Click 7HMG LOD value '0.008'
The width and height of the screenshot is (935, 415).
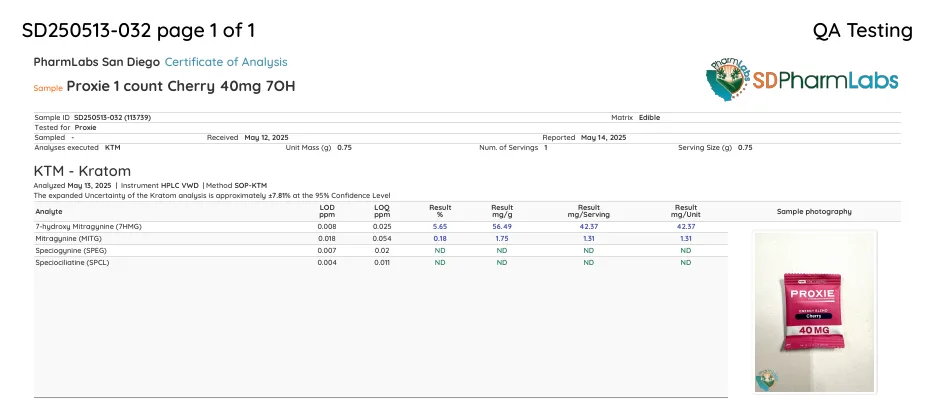(327, 227)
